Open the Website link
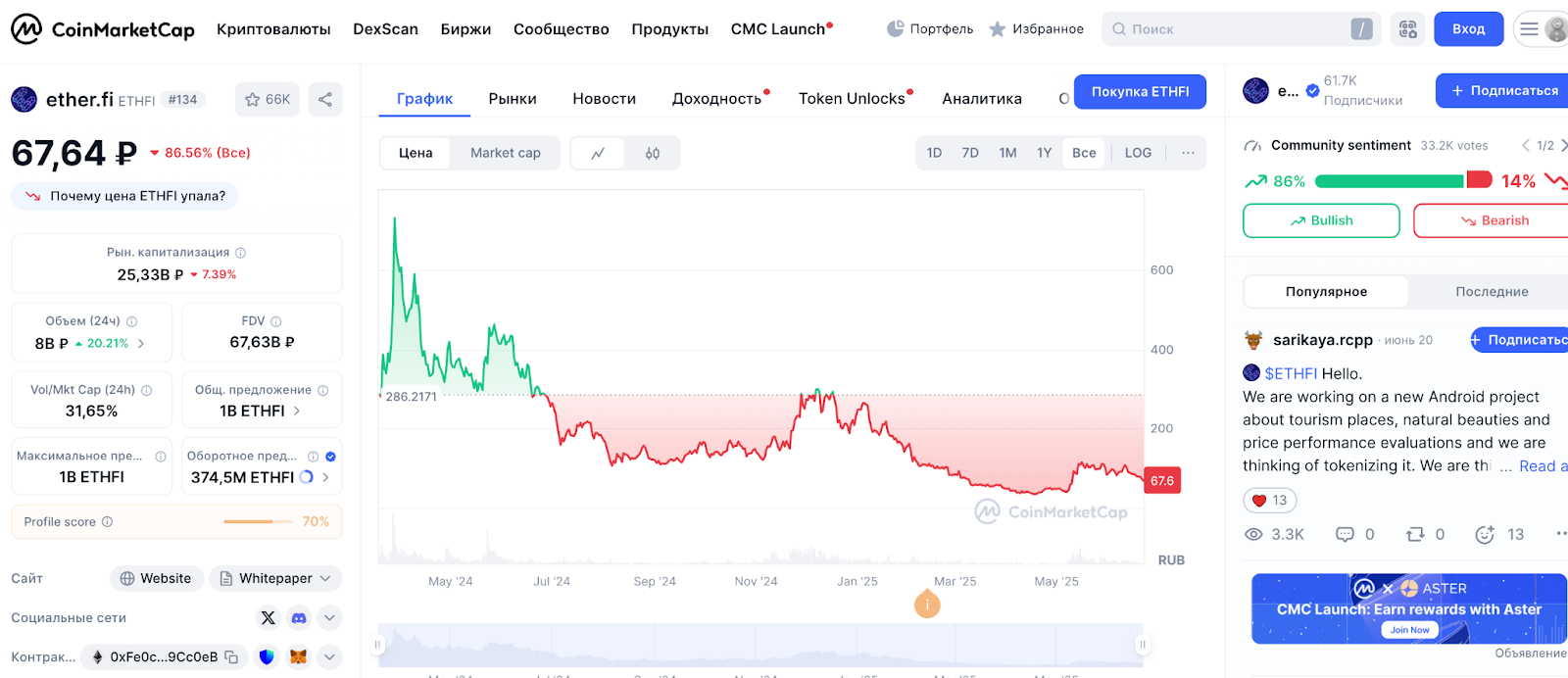 157,579
